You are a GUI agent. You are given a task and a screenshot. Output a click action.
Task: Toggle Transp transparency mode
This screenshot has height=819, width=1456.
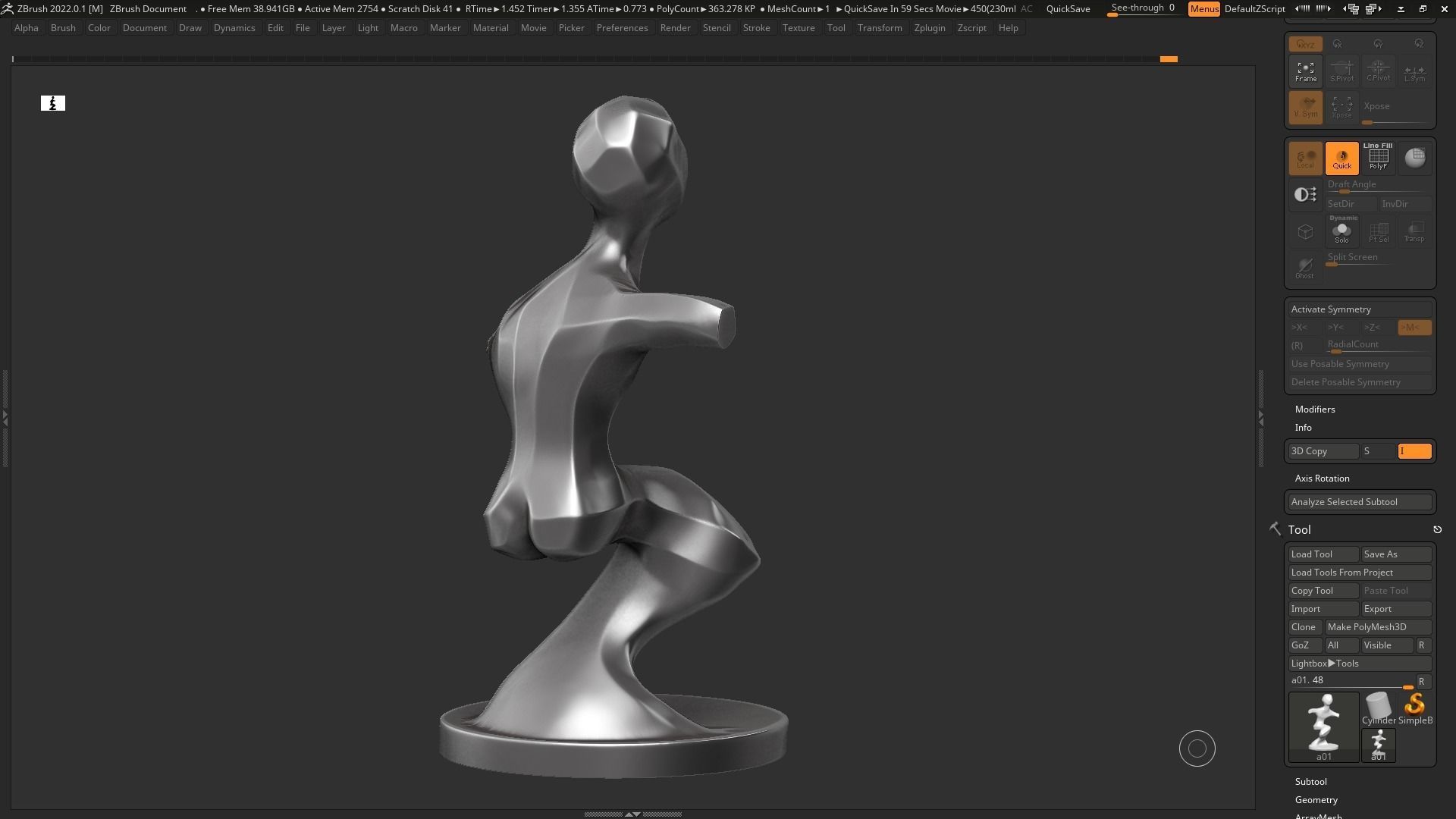[x=1414, y=231]
